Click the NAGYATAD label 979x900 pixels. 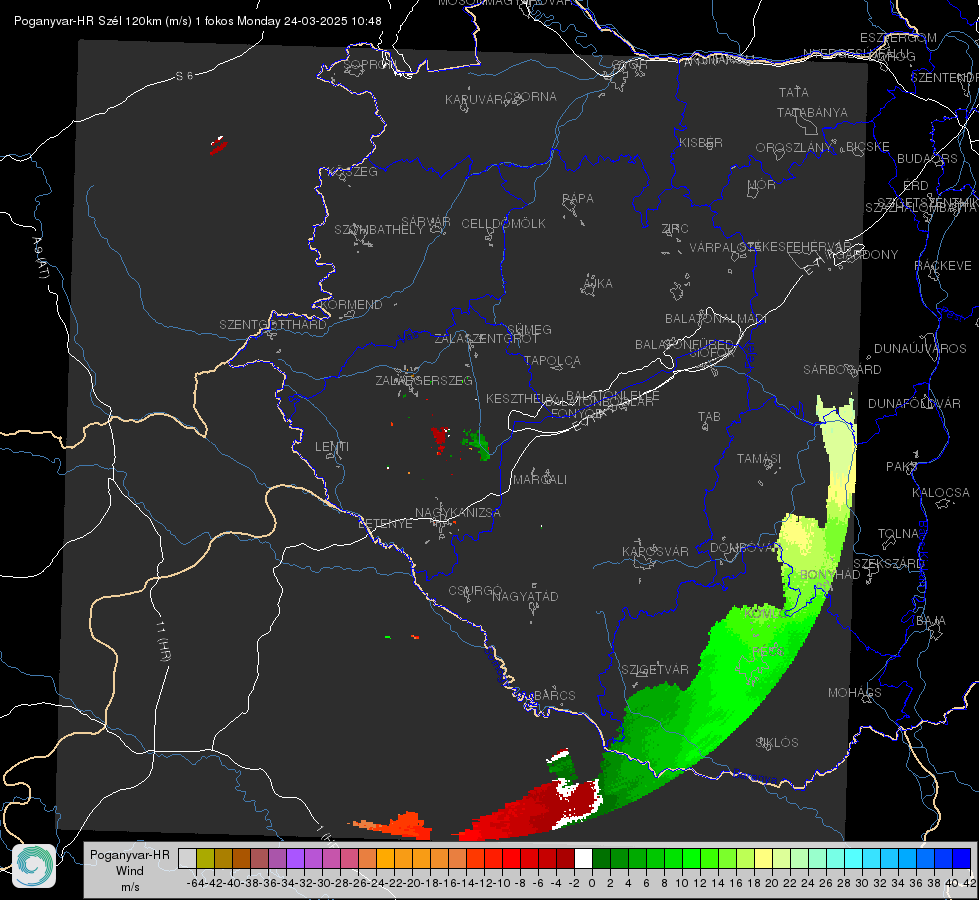tap(525, 596)
